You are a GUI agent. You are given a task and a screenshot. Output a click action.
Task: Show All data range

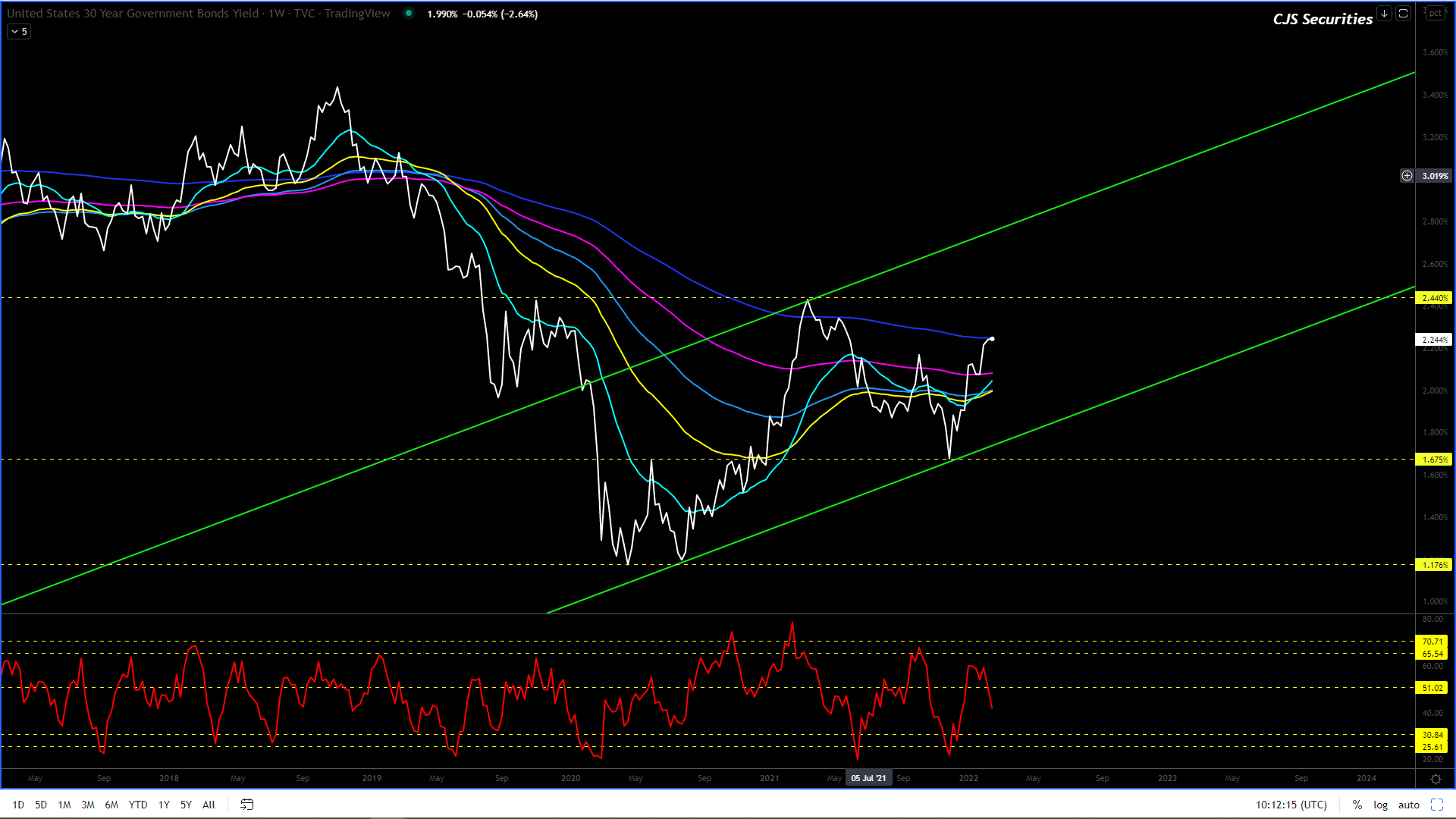[209, 805]
